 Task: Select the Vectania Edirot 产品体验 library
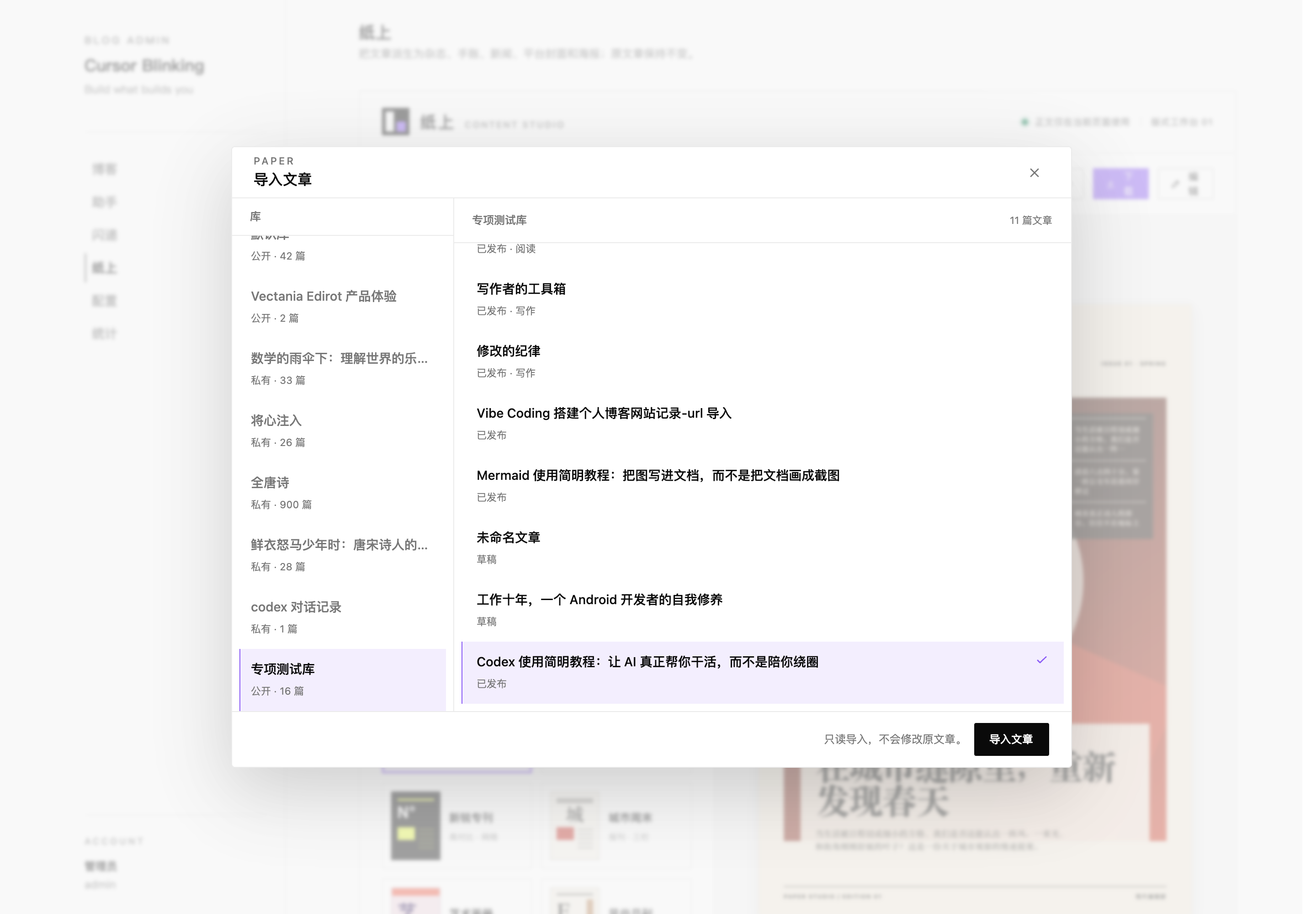pyautogui.click(x=342, y=306)
